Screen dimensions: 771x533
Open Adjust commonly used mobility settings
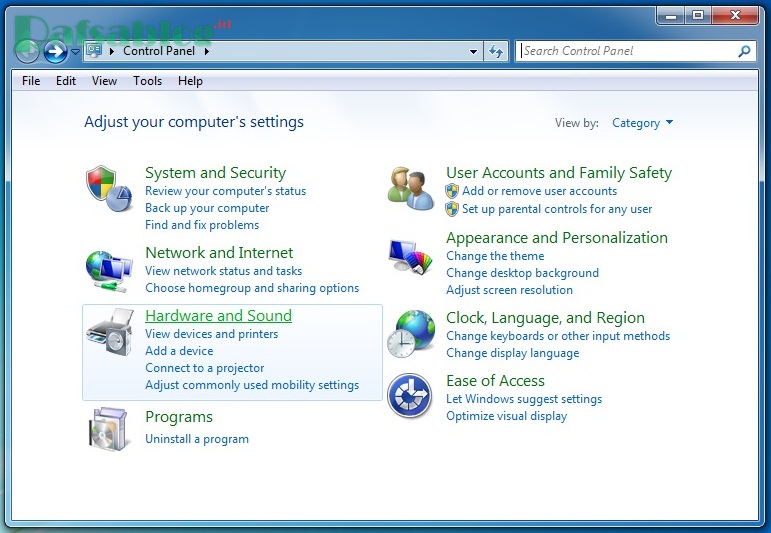point(252,385)
